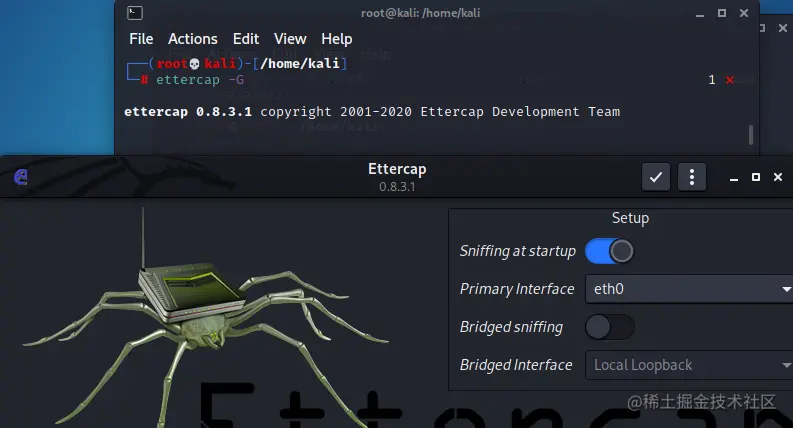Viewport: 793px width, 428px height.
Task: Minimize the Ettercap window
Action: [734, 178]
